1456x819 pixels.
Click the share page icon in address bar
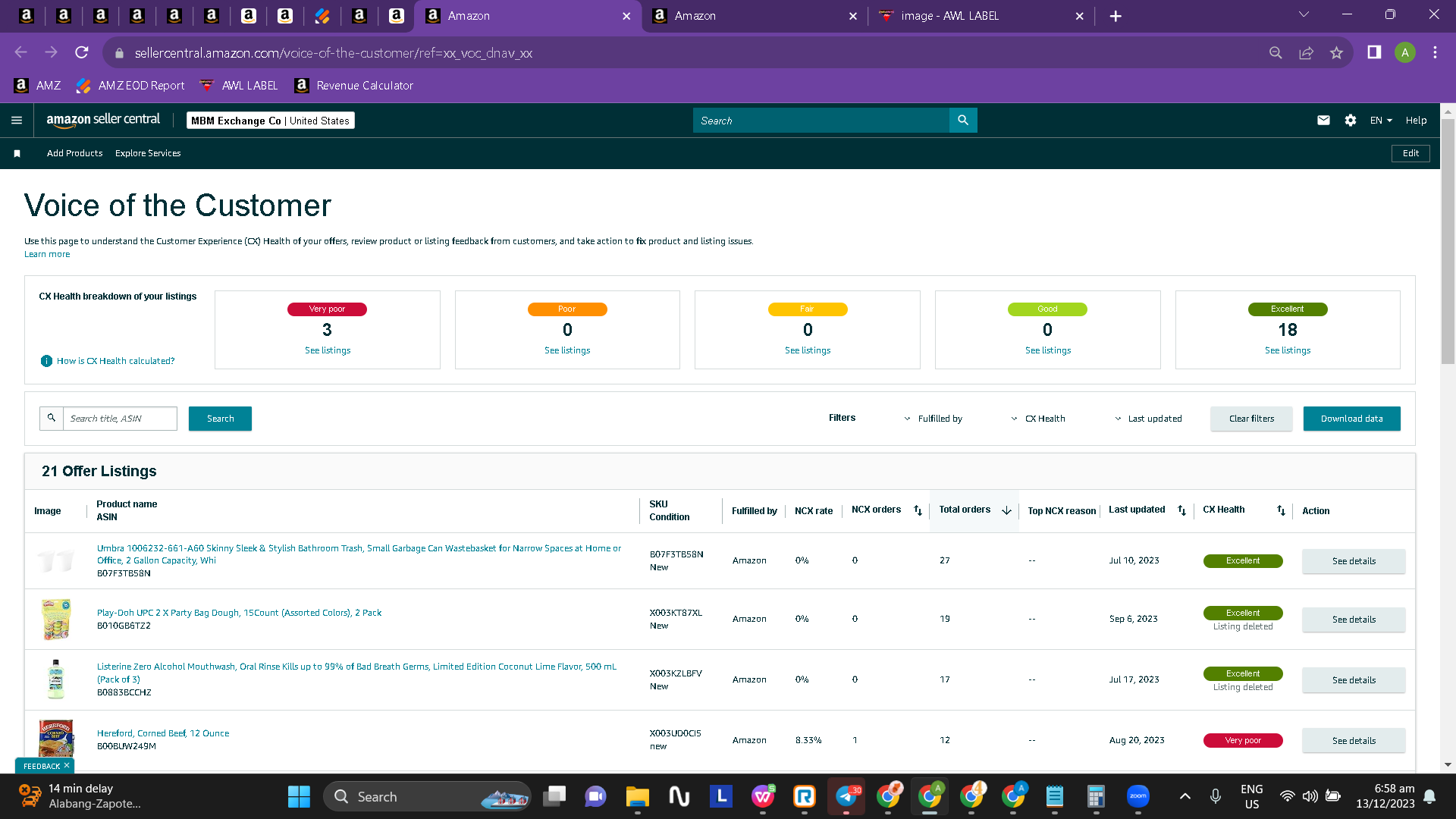[x=1306, y=52]
